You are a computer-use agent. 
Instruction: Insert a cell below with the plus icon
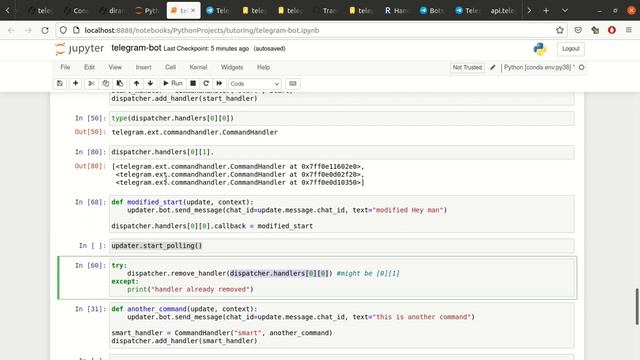(x=76, y=84)
